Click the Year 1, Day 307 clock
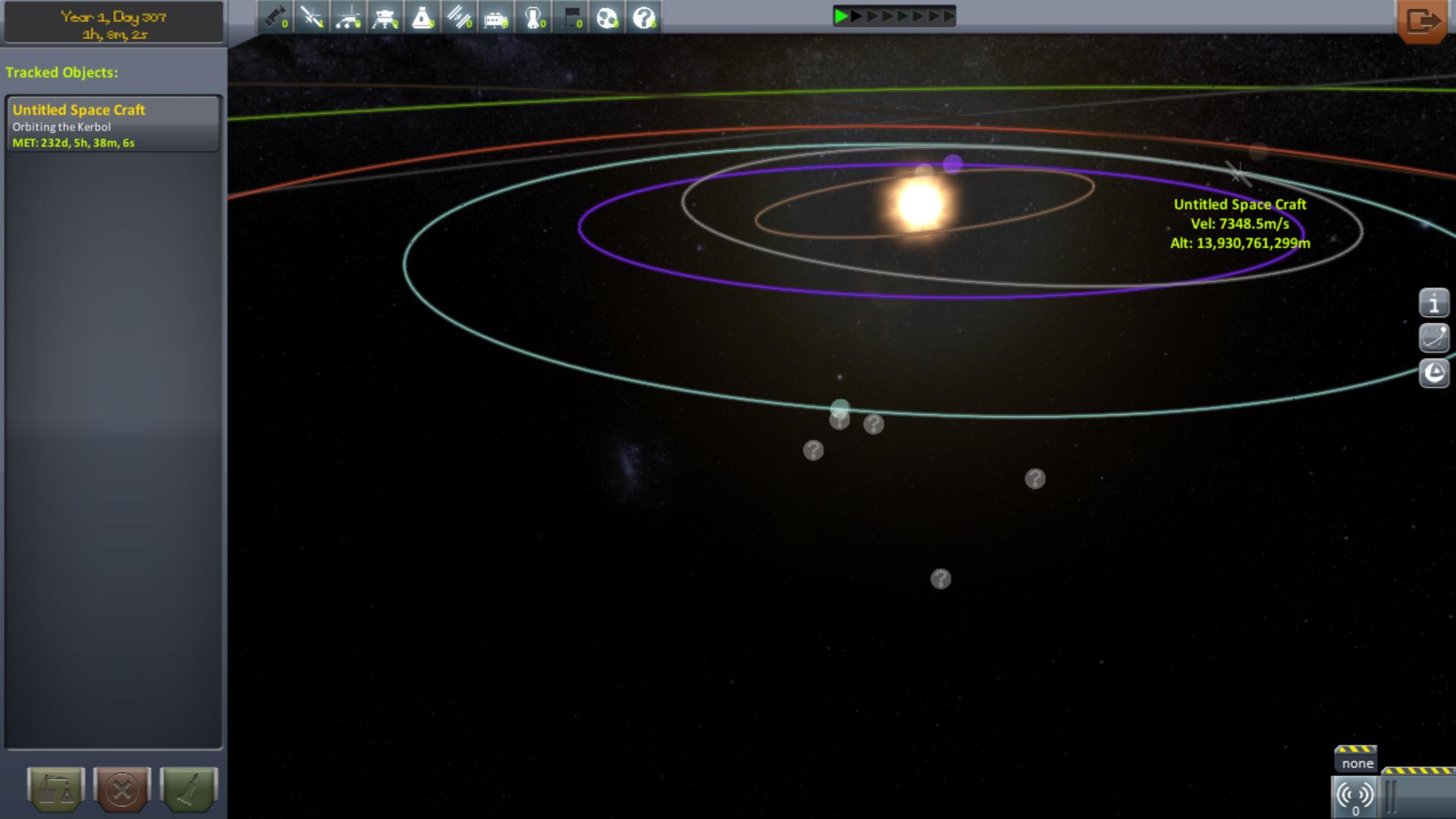 coord(114,24)
